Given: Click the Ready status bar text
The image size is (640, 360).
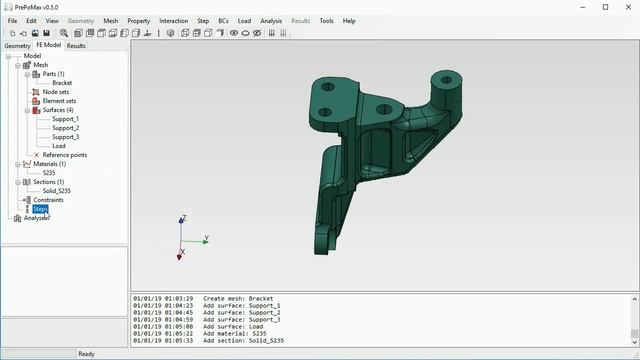Looking at the screenshot, I should pos(86,354).
